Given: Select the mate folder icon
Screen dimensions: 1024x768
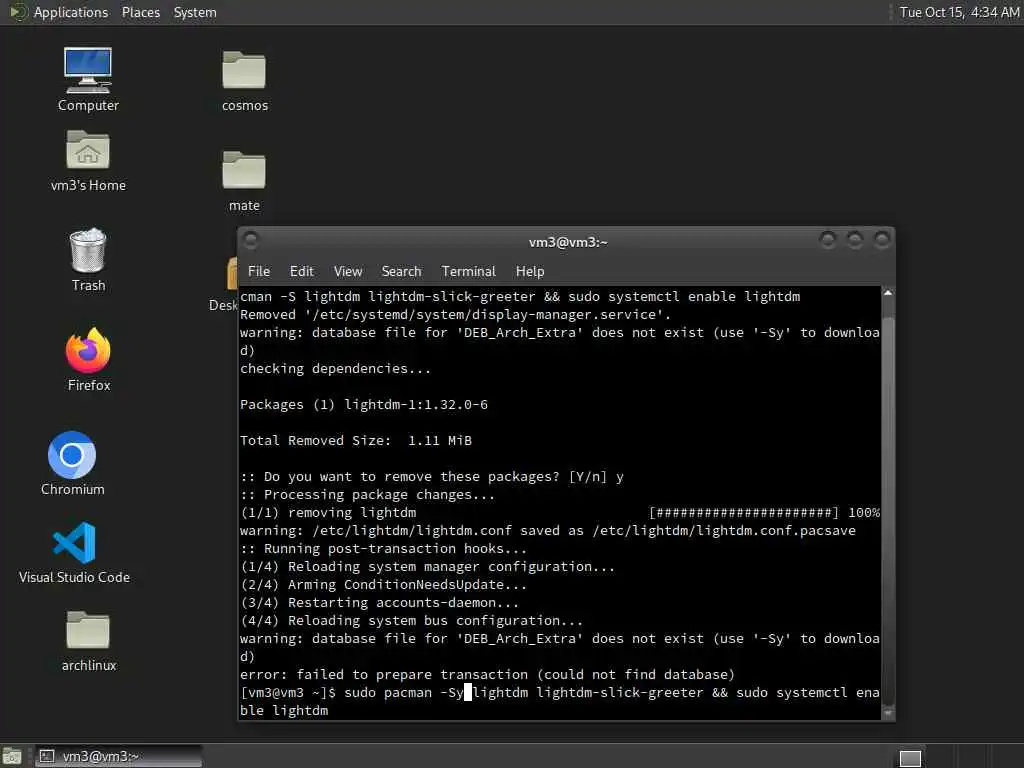Looking at the screenshot, I should tap(244, 181).
